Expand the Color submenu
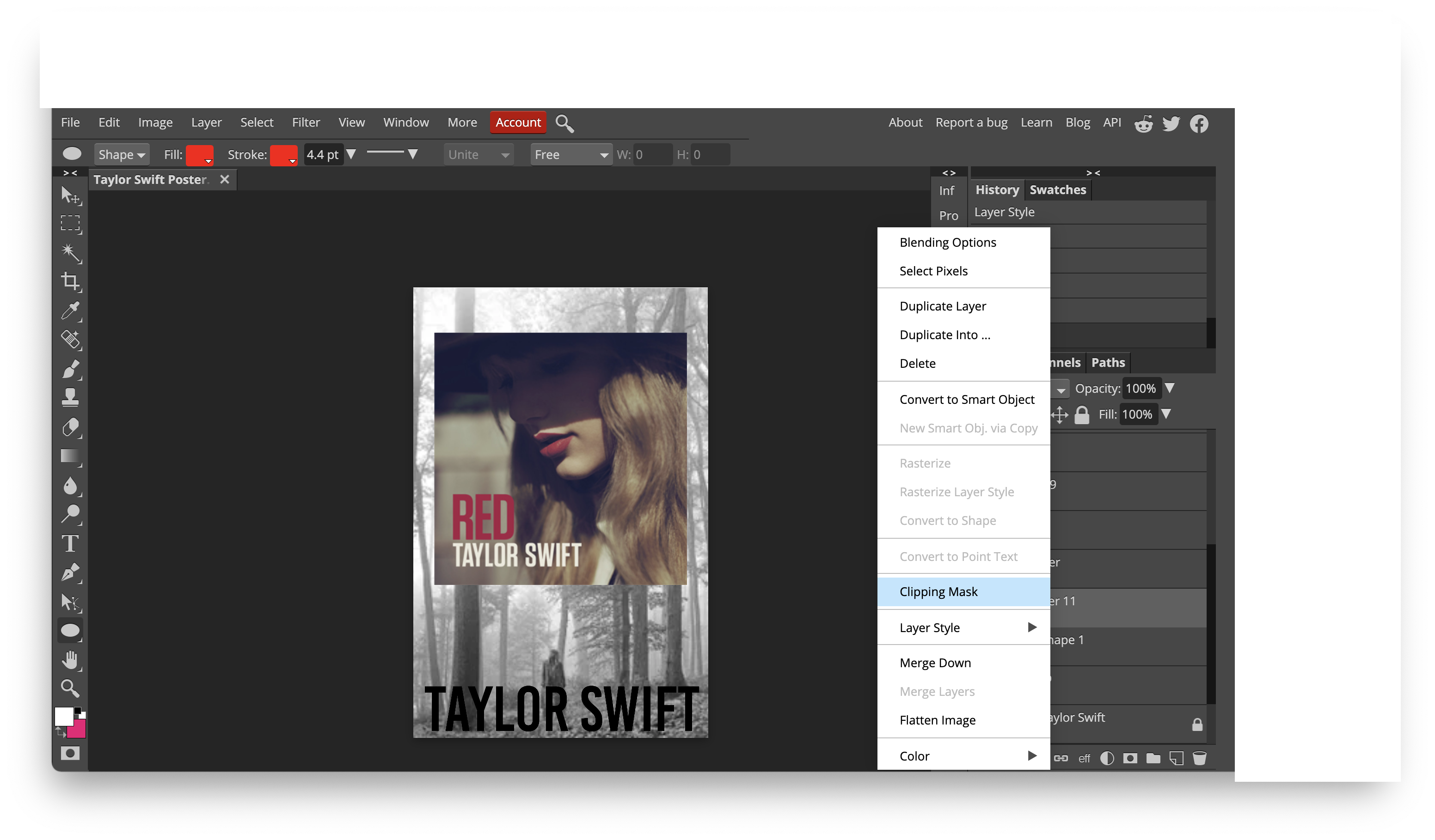The height and width of the screenshot is (840, 1435). pyautogui.click(x=963, y=756)
